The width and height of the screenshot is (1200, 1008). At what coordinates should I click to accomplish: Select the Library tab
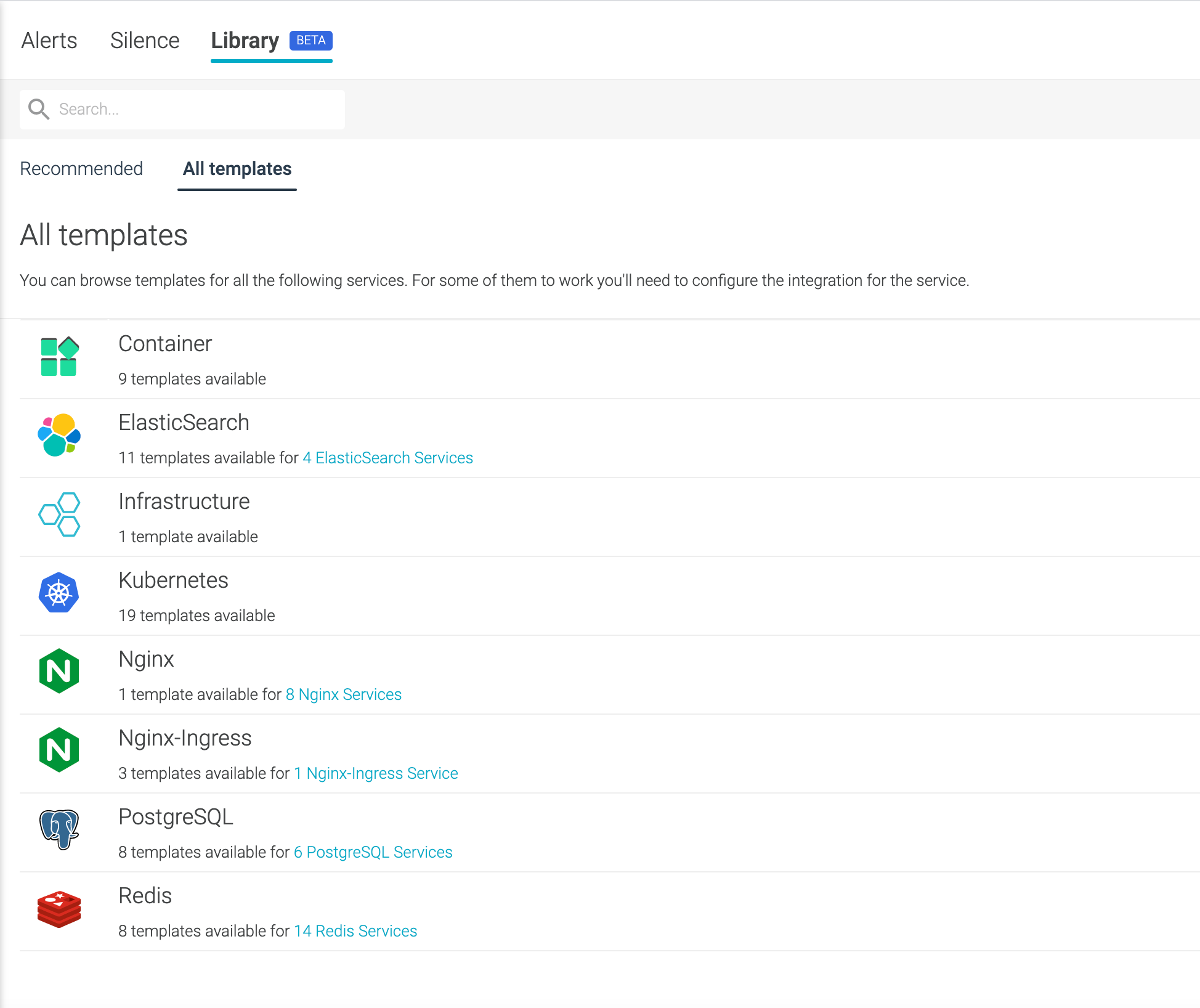[x=245, y=41]
